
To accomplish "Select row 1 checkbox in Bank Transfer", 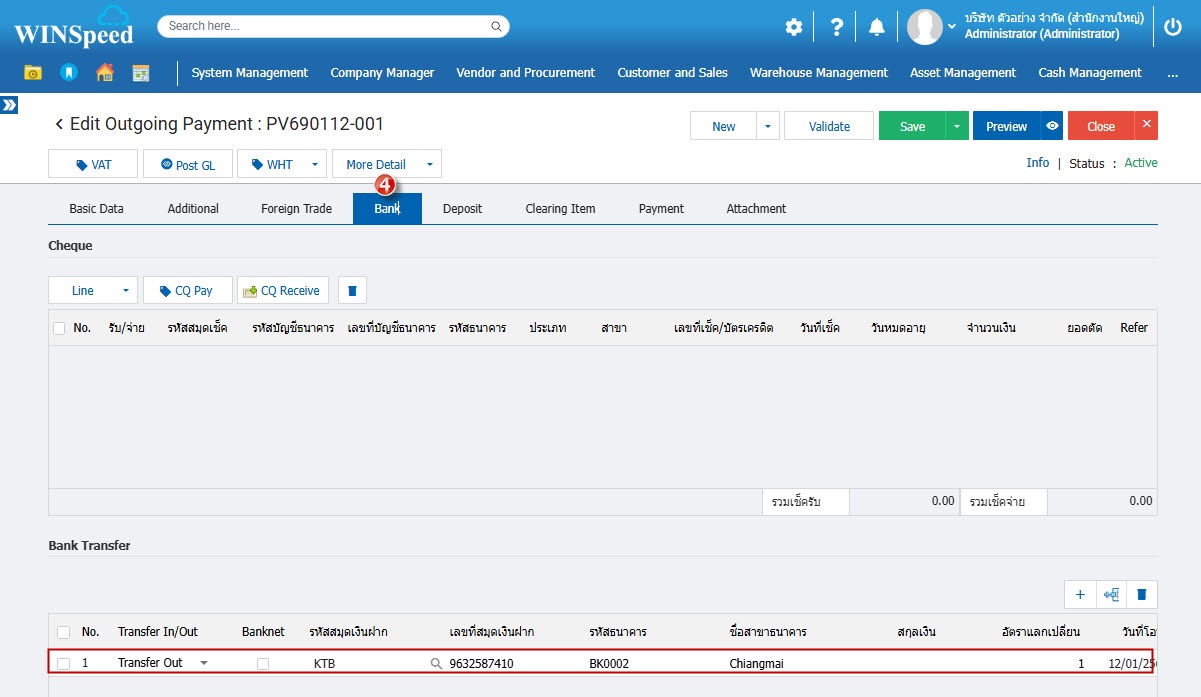I will point(64,663).
